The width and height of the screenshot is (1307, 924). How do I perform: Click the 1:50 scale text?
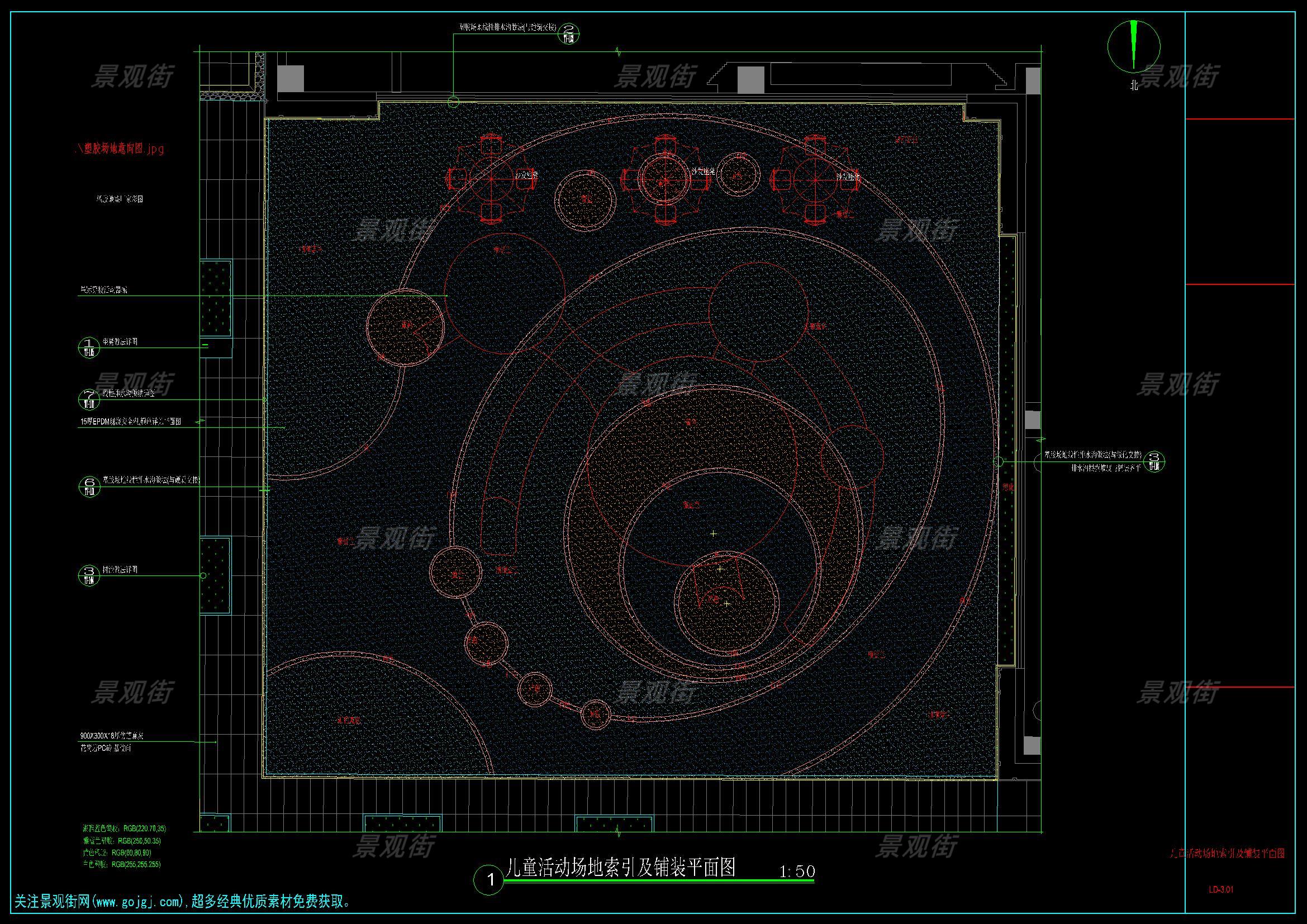pos(797,871)
